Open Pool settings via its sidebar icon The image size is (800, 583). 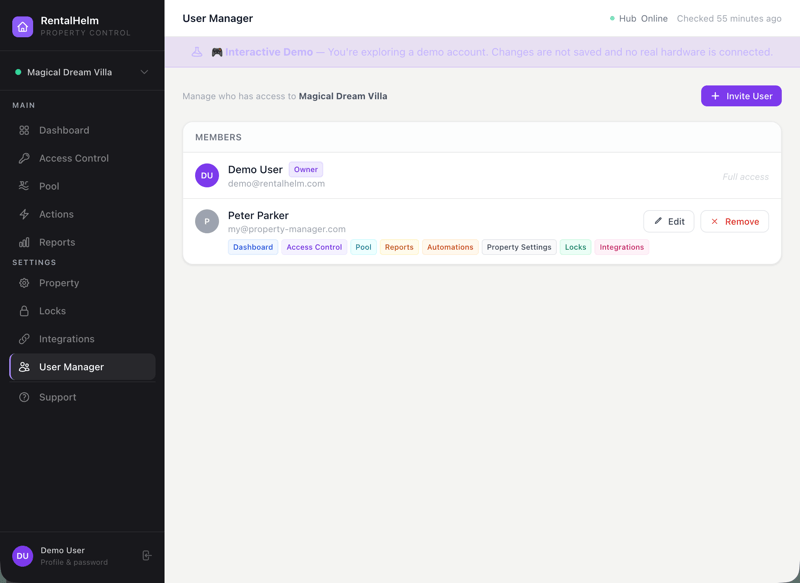[22, 186]
